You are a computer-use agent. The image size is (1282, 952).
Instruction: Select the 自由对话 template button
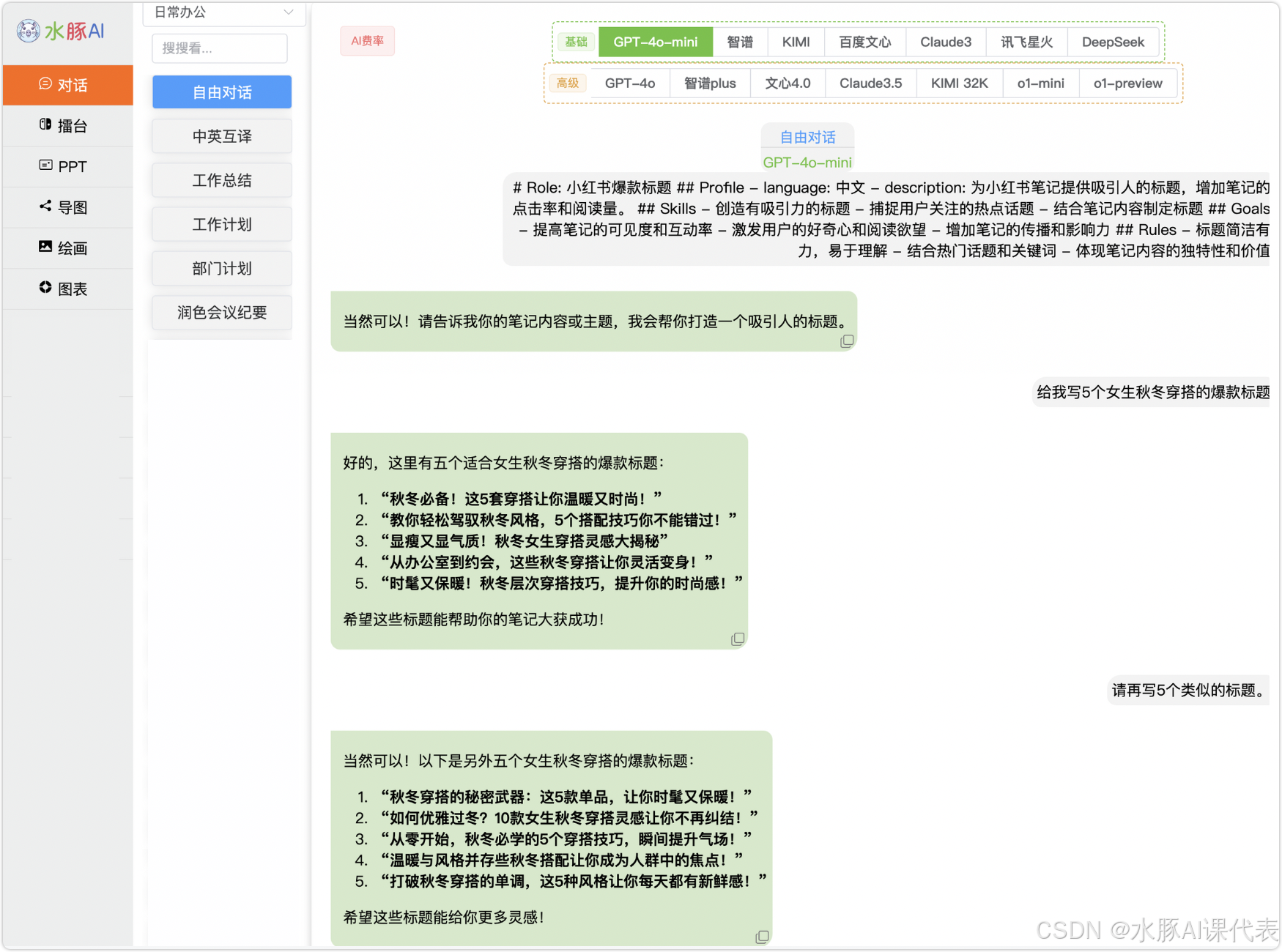click(222, 92)
